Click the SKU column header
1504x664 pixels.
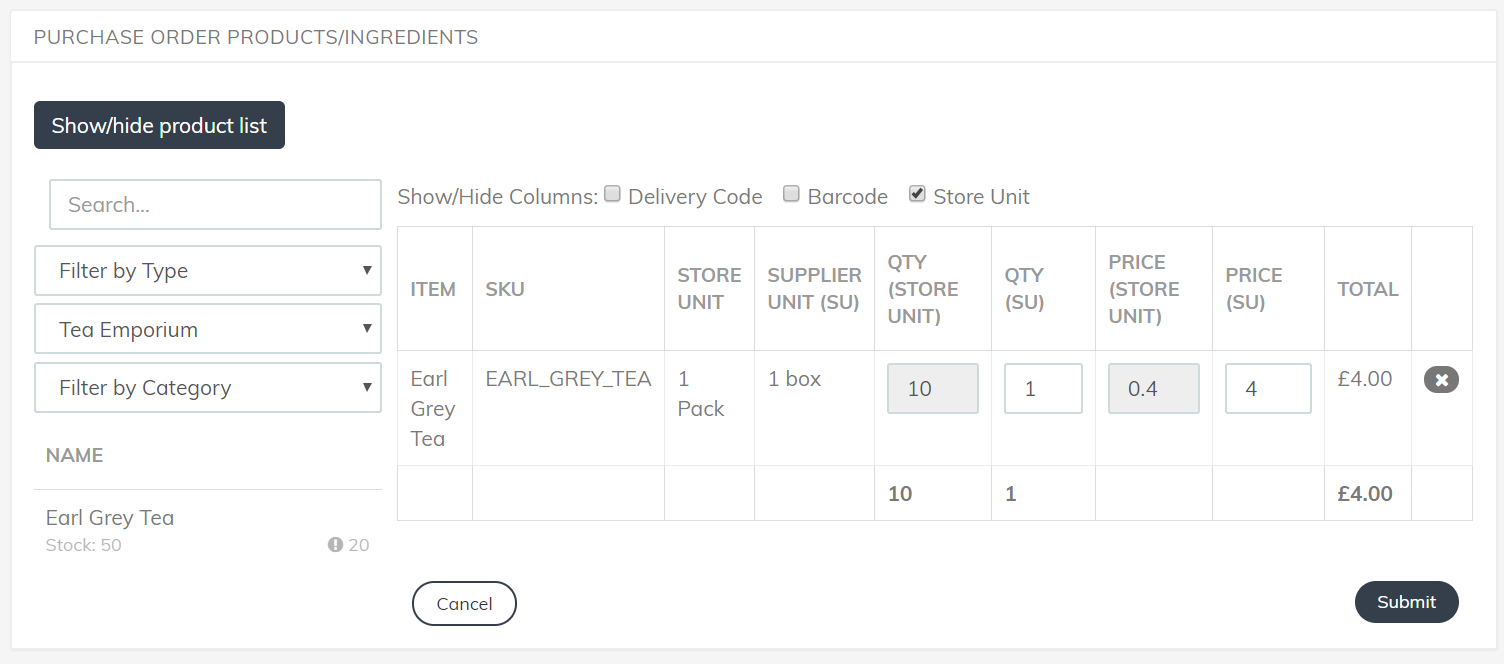[x=504, y=289]
